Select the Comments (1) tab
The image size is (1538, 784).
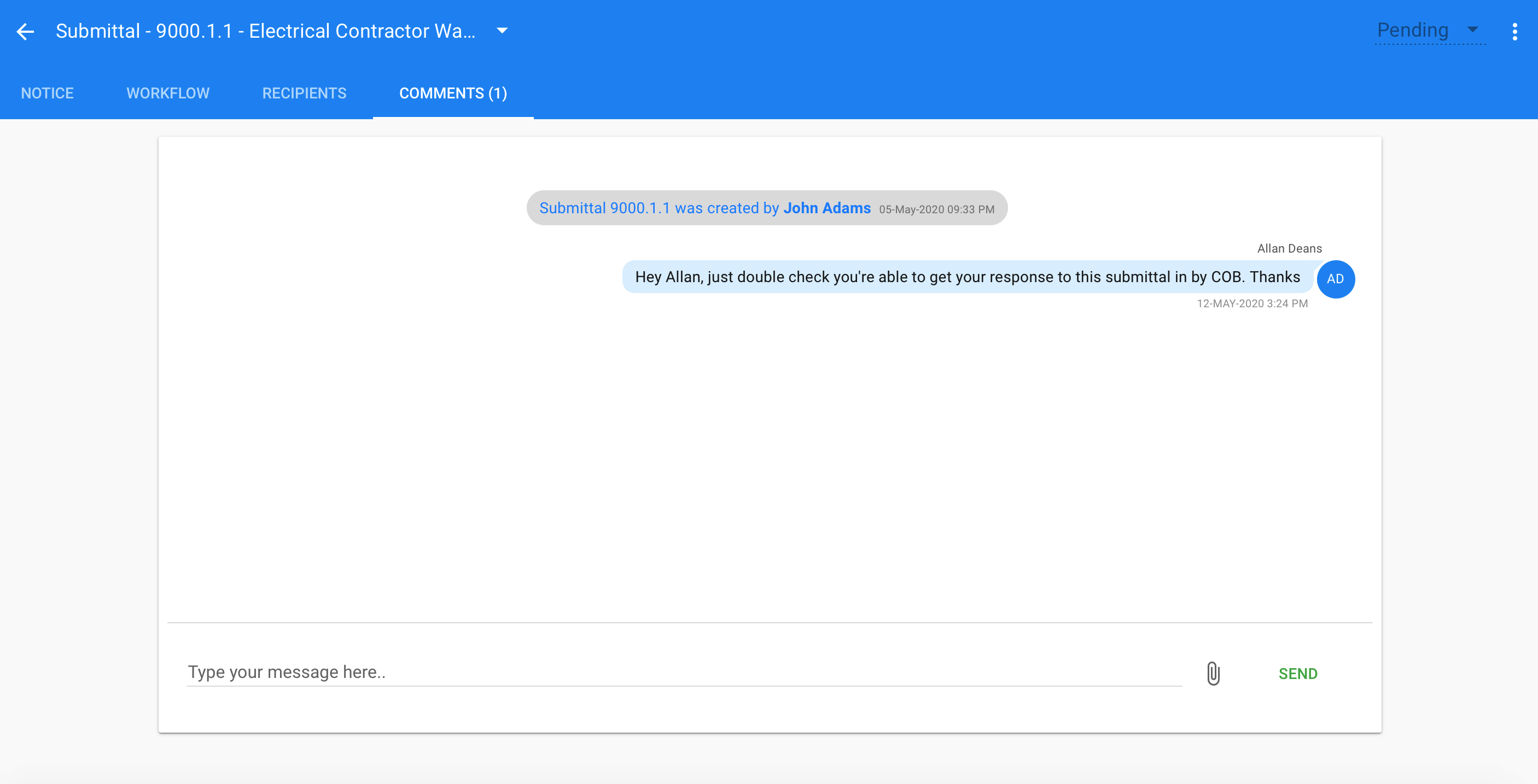coord(453,93)
